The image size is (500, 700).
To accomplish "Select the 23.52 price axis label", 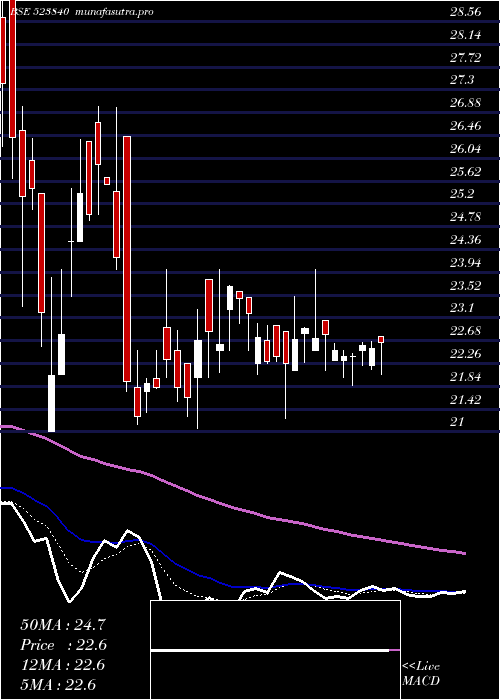I will tap(466, 286).
